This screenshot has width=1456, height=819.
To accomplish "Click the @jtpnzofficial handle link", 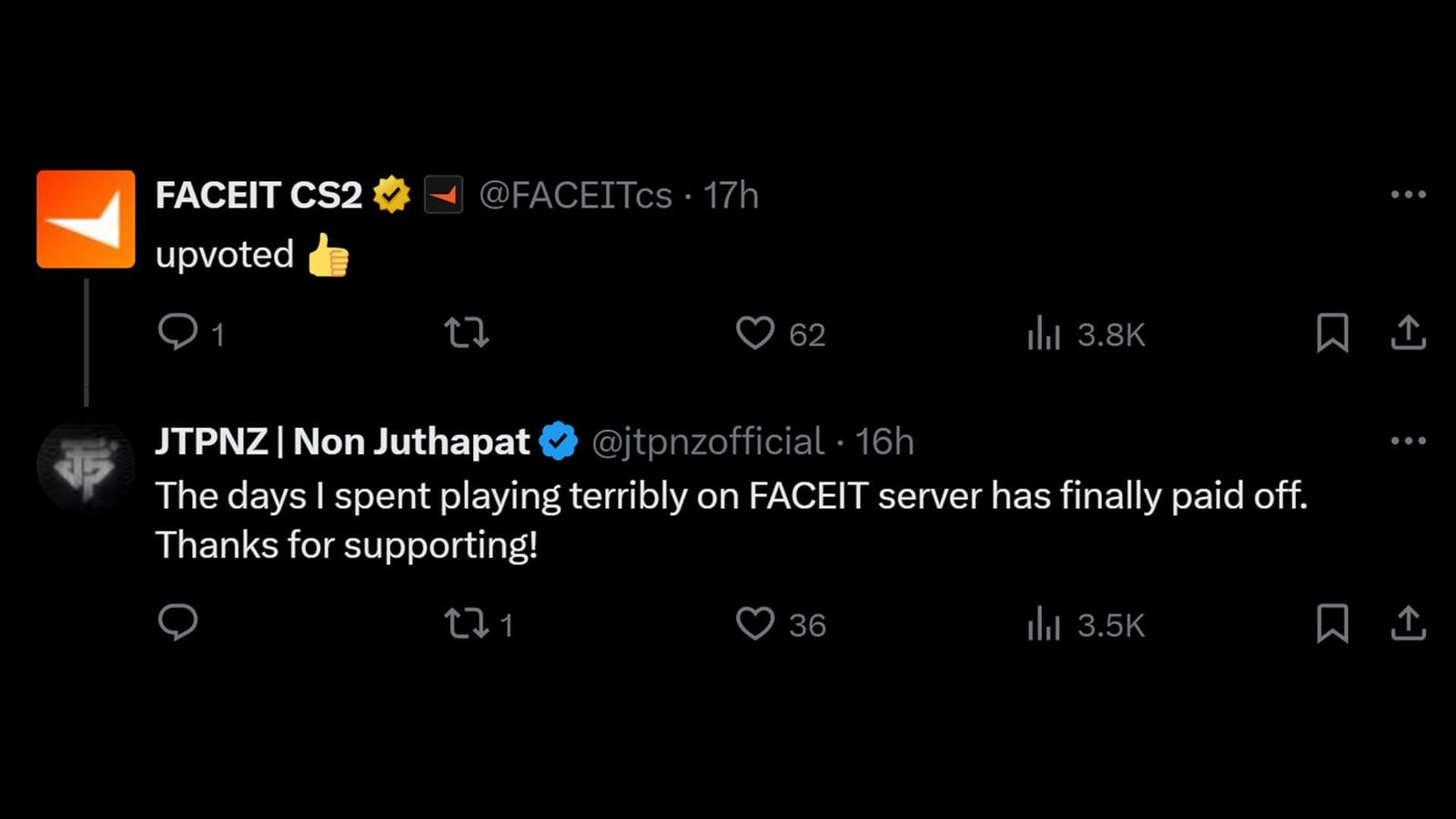I will tap(707, 442).
